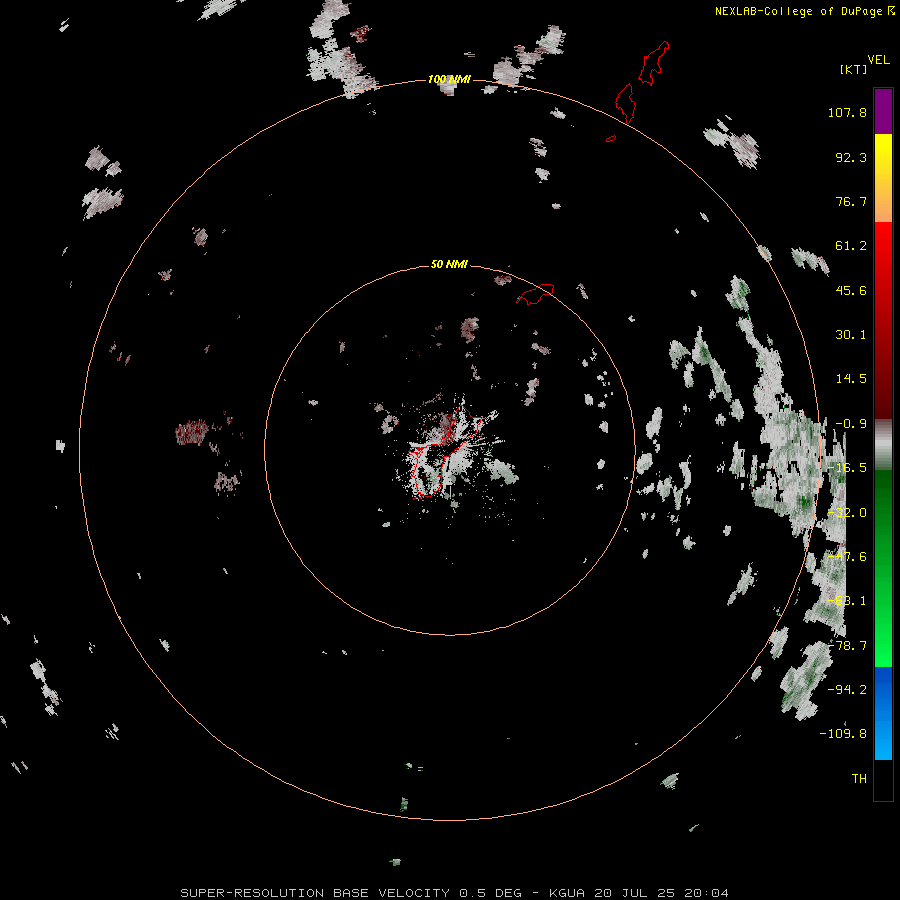
Task: Select the 45.6 legend value
Action: [851, 290]
